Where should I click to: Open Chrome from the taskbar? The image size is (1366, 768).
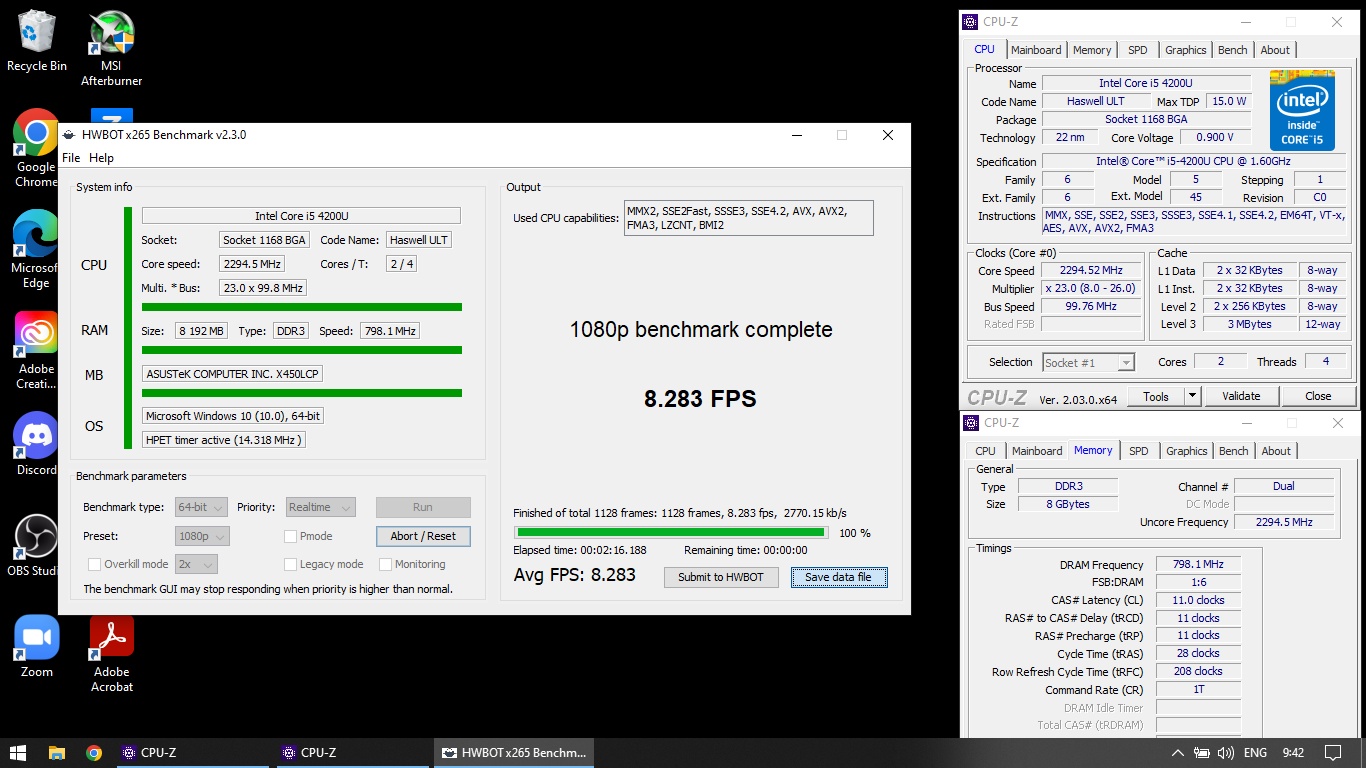click(x=94, y=753)
